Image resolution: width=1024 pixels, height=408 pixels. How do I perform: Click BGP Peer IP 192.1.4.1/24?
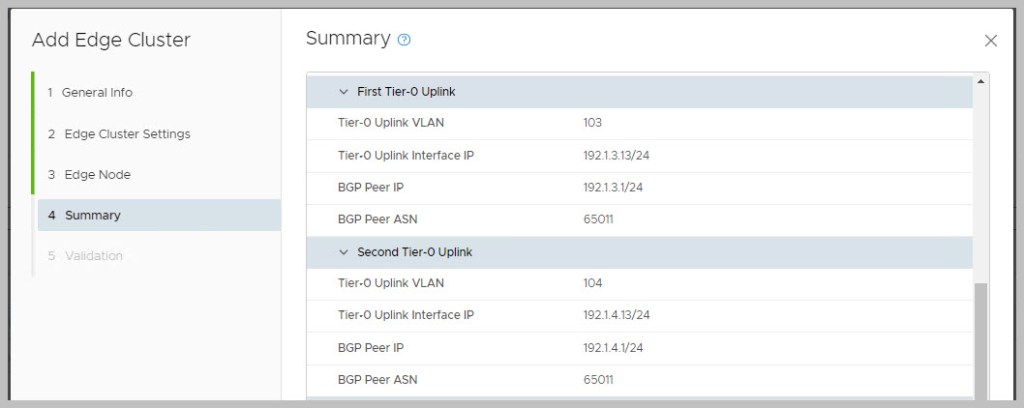tap(612, 347)
